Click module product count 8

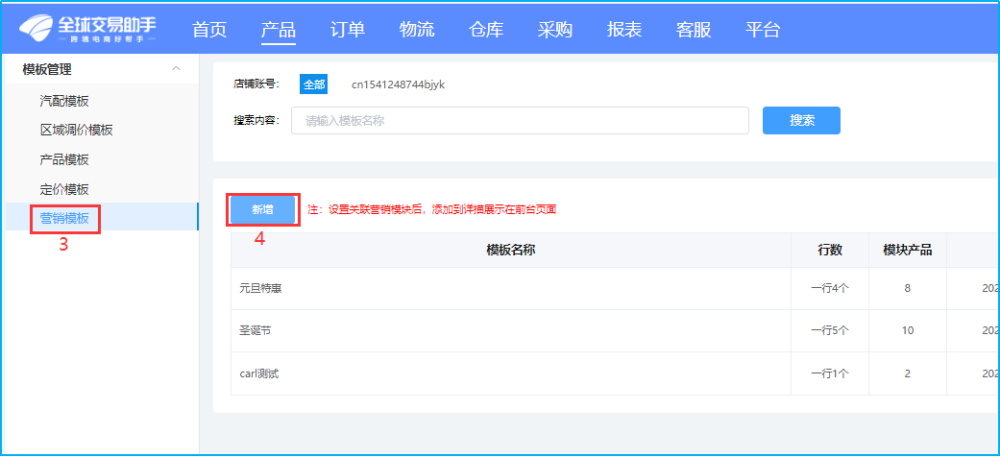tap(908, 288)
